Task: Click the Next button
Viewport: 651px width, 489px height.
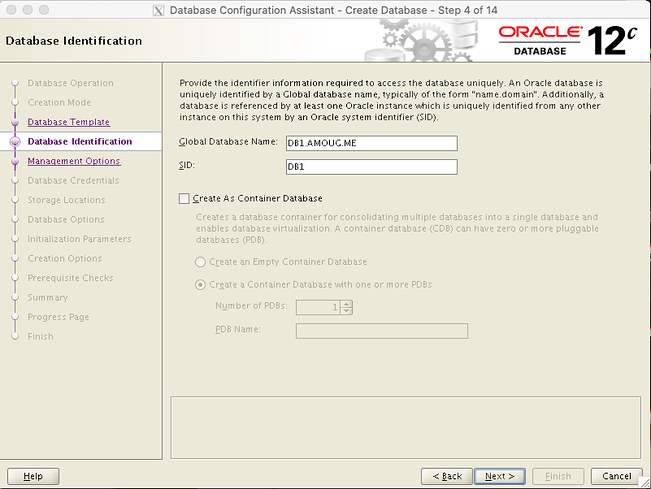Action: click(500, 476)
